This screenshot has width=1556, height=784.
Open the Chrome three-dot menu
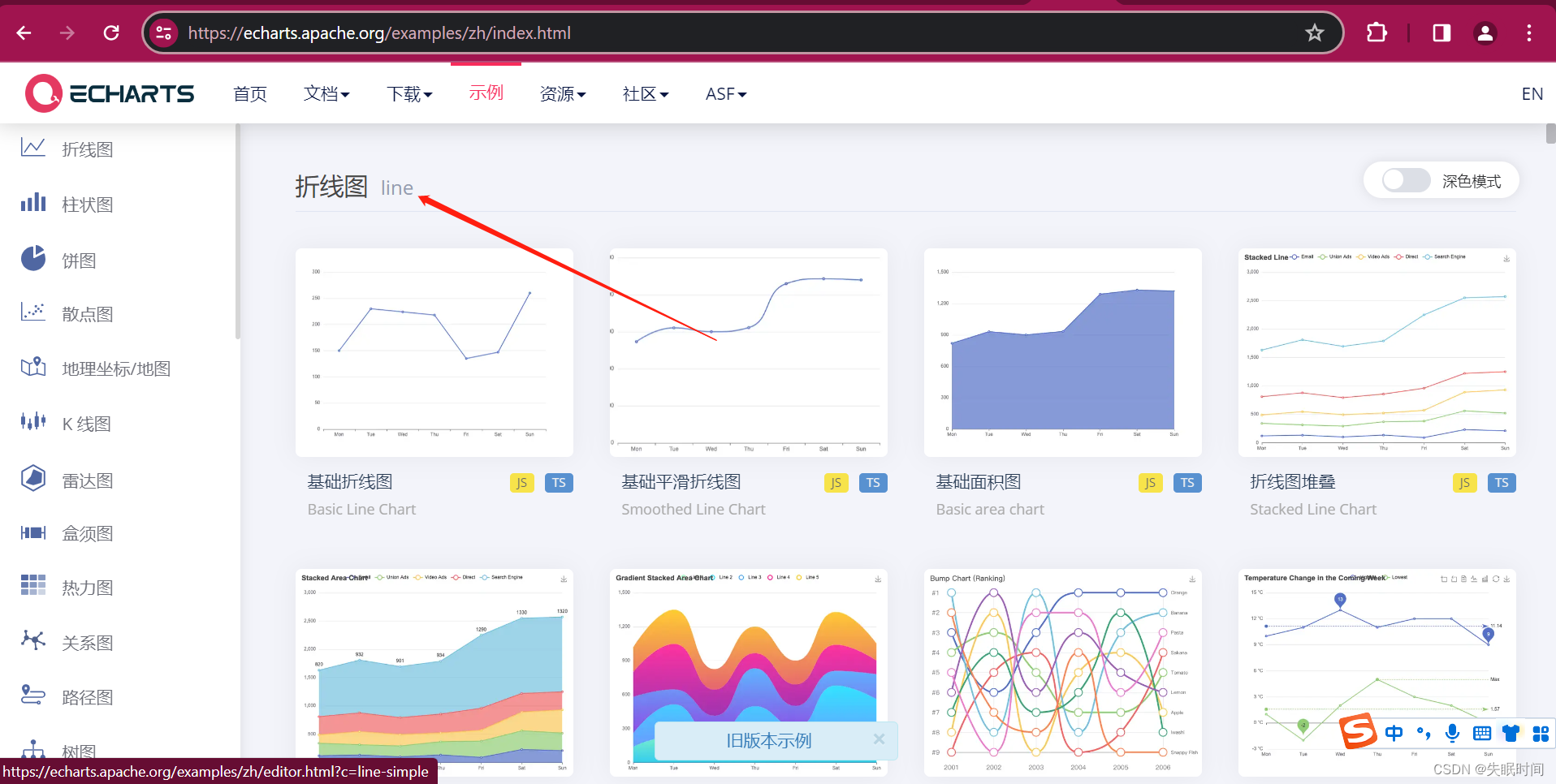1529,33
